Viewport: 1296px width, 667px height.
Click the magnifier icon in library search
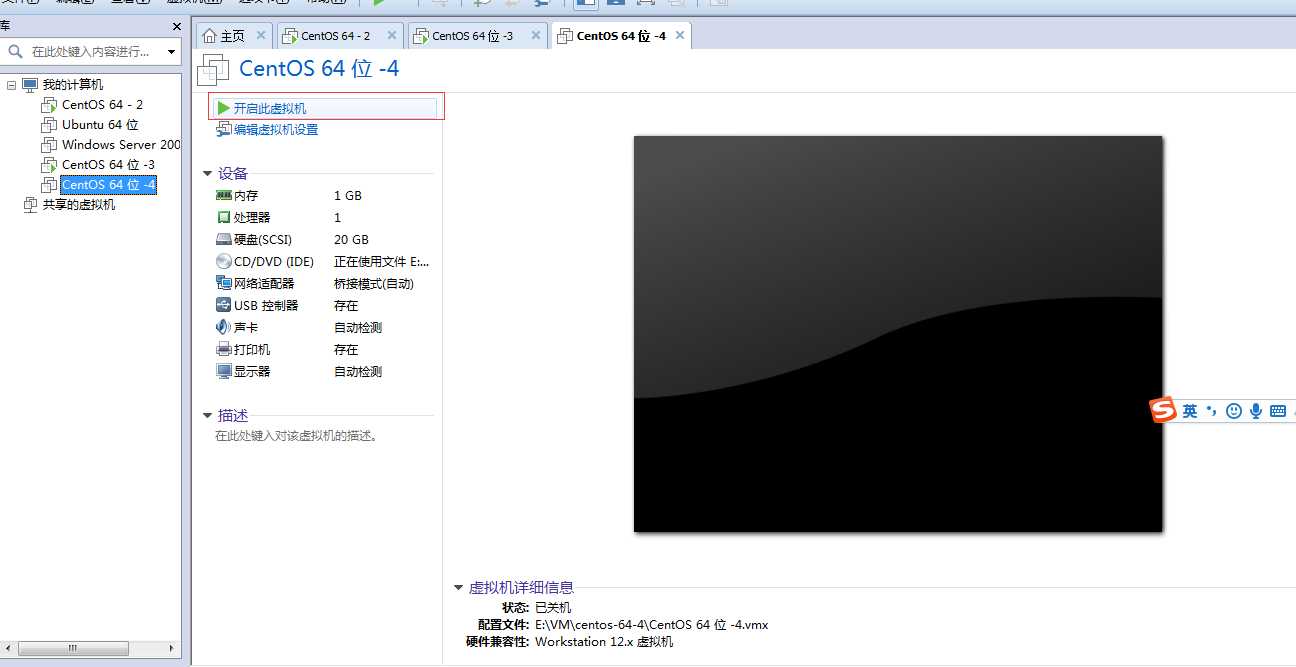(15, 51)
